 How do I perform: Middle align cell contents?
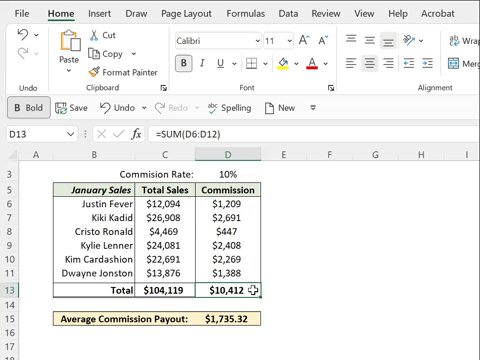(x=369, y=40)
